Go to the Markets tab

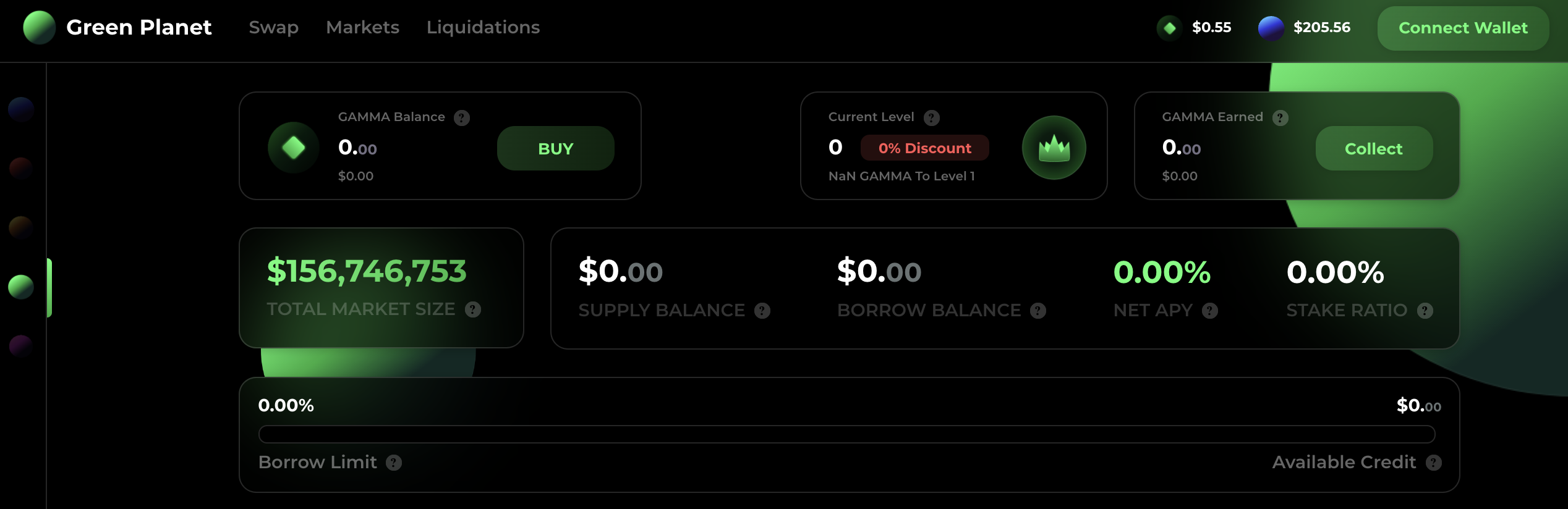[x=363, y=28]
